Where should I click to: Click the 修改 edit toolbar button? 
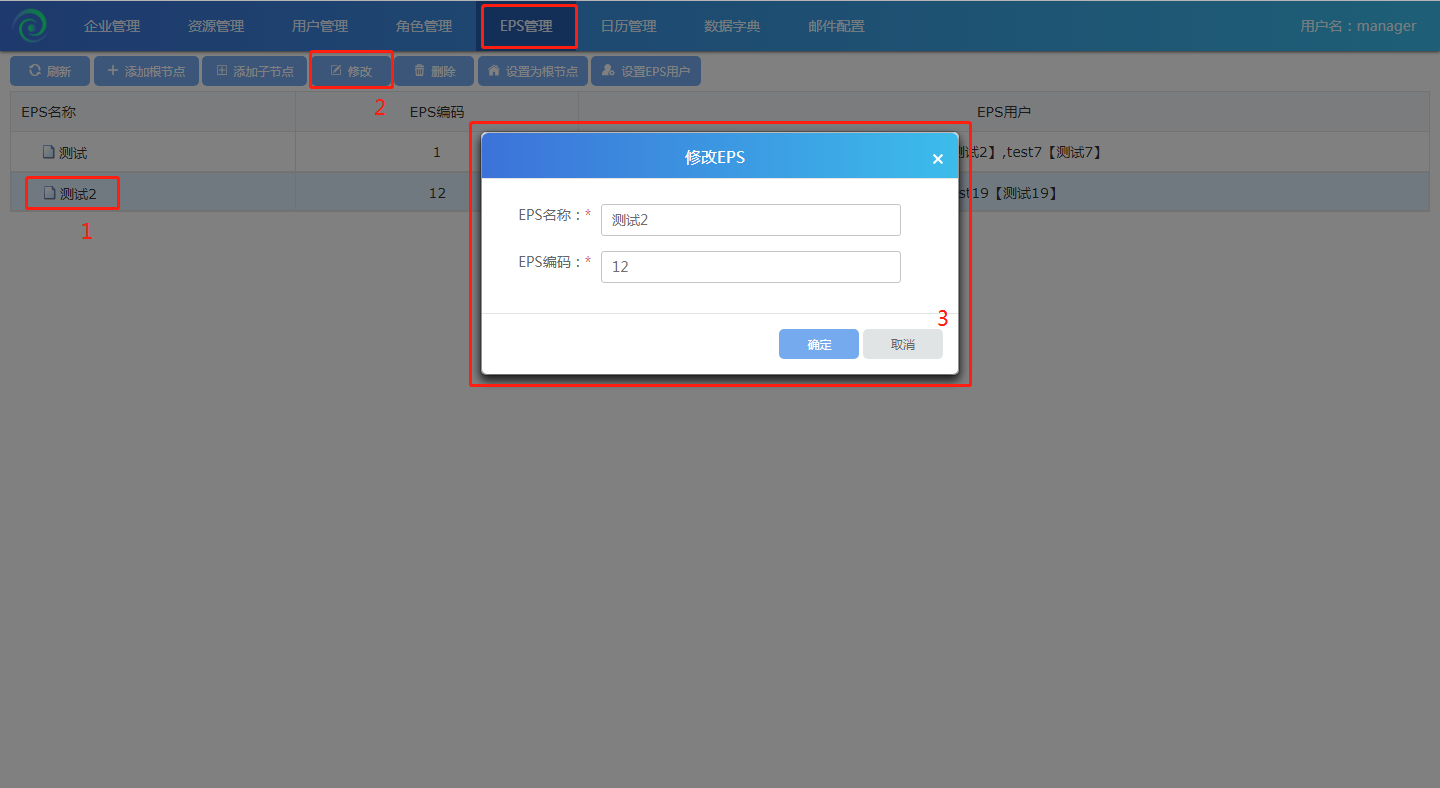(351, 71)
